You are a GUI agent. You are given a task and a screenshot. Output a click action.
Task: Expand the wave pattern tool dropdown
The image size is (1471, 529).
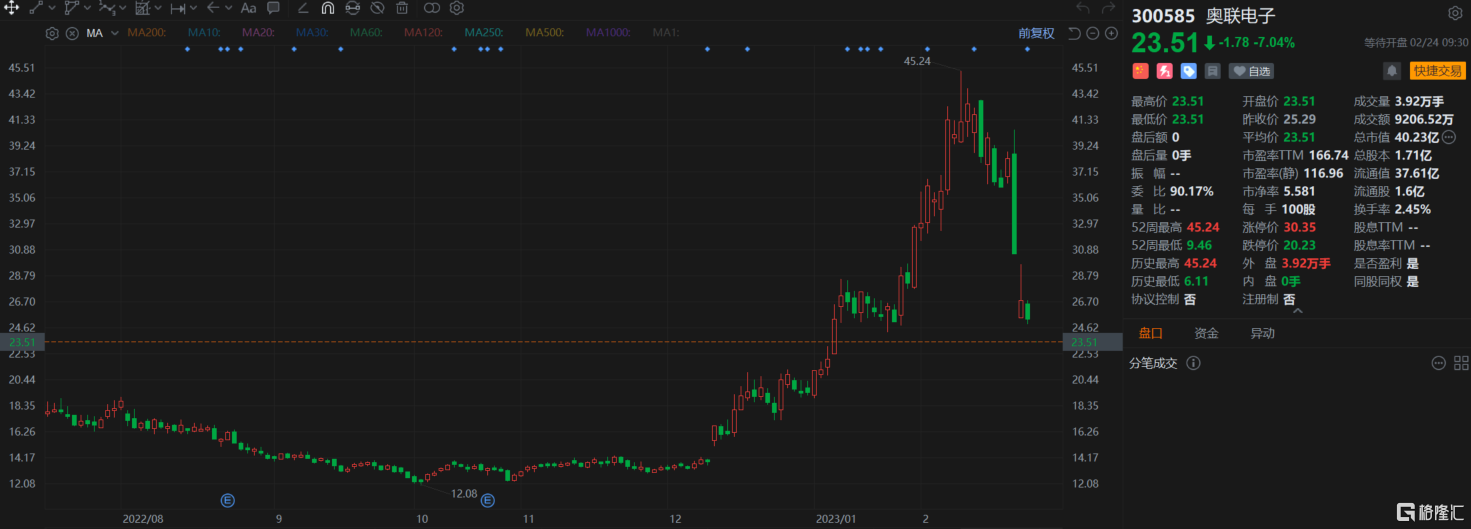point(122,8)
